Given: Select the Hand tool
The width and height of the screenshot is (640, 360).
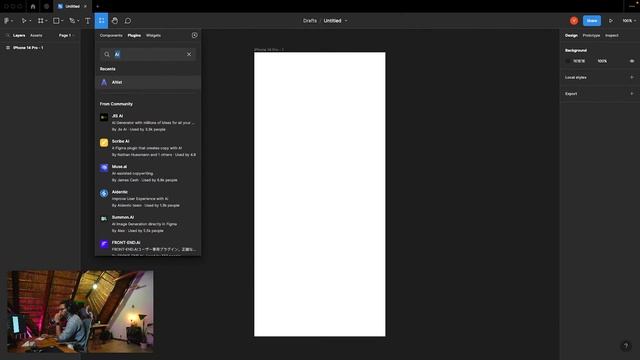Looking at the screenshot, I should [x=115, y=20].
